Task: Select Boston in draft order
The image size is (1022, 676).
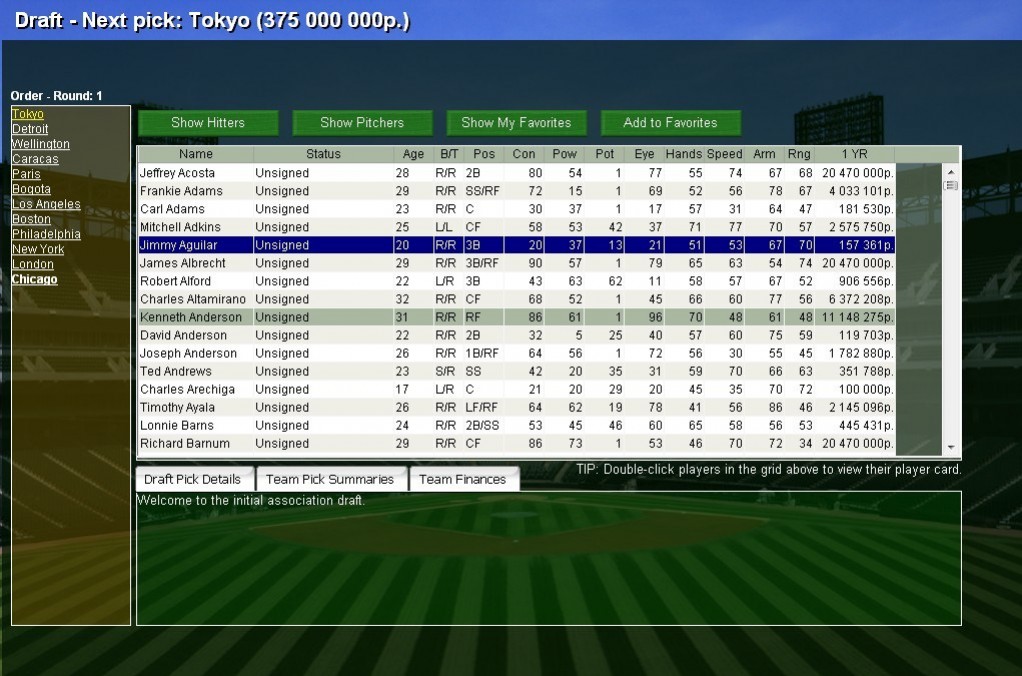Action: coord(31,219)
